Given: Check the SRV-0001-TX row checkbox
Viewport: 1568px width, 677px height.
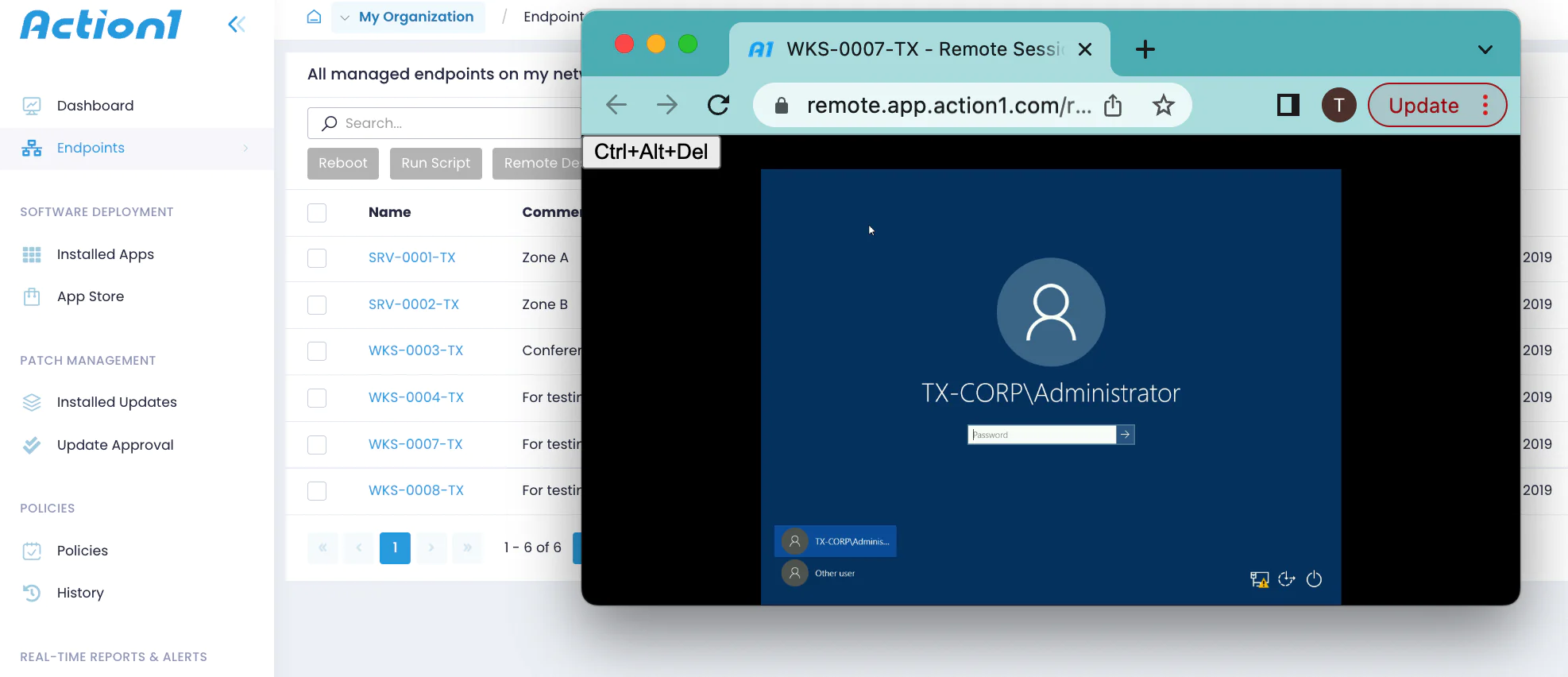Looking at the screenshot, I should point(317,258).
